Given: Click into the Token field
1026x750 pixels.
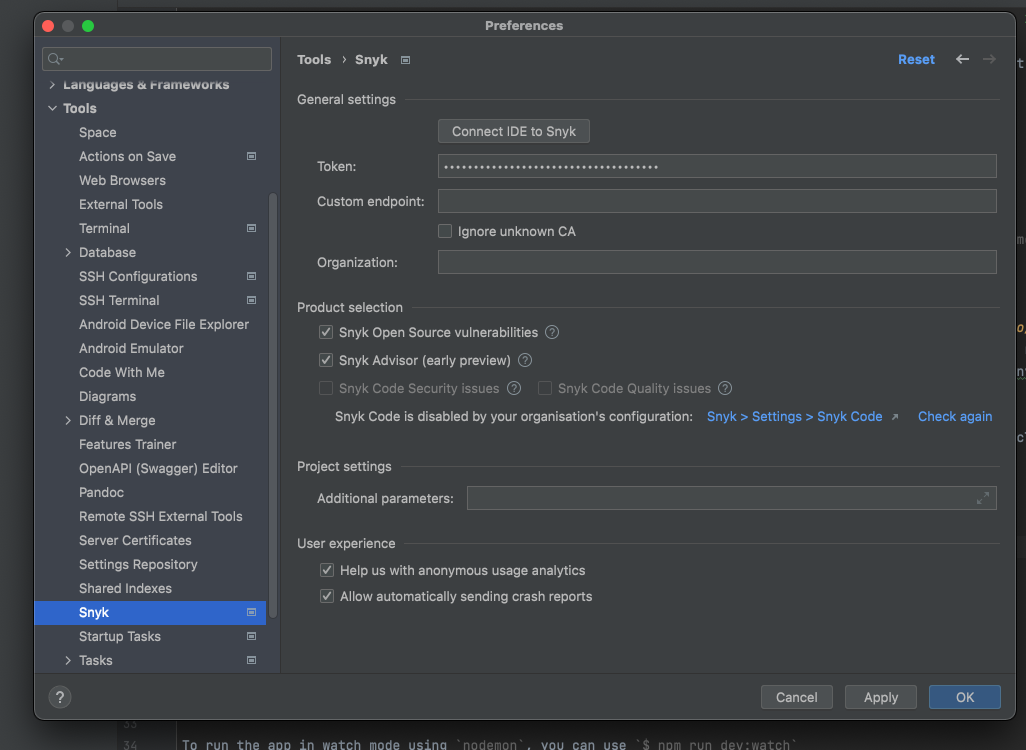Looking at the screenshot, I should coord(717,166).
